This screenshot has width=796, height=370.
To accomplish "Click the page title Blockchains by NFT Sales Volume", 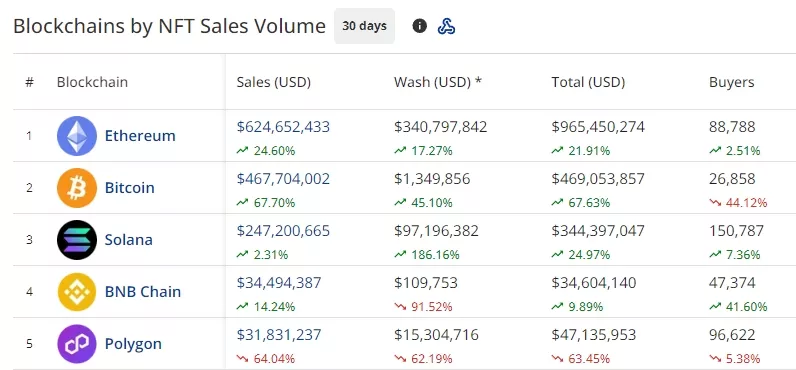I will point(169,26).
